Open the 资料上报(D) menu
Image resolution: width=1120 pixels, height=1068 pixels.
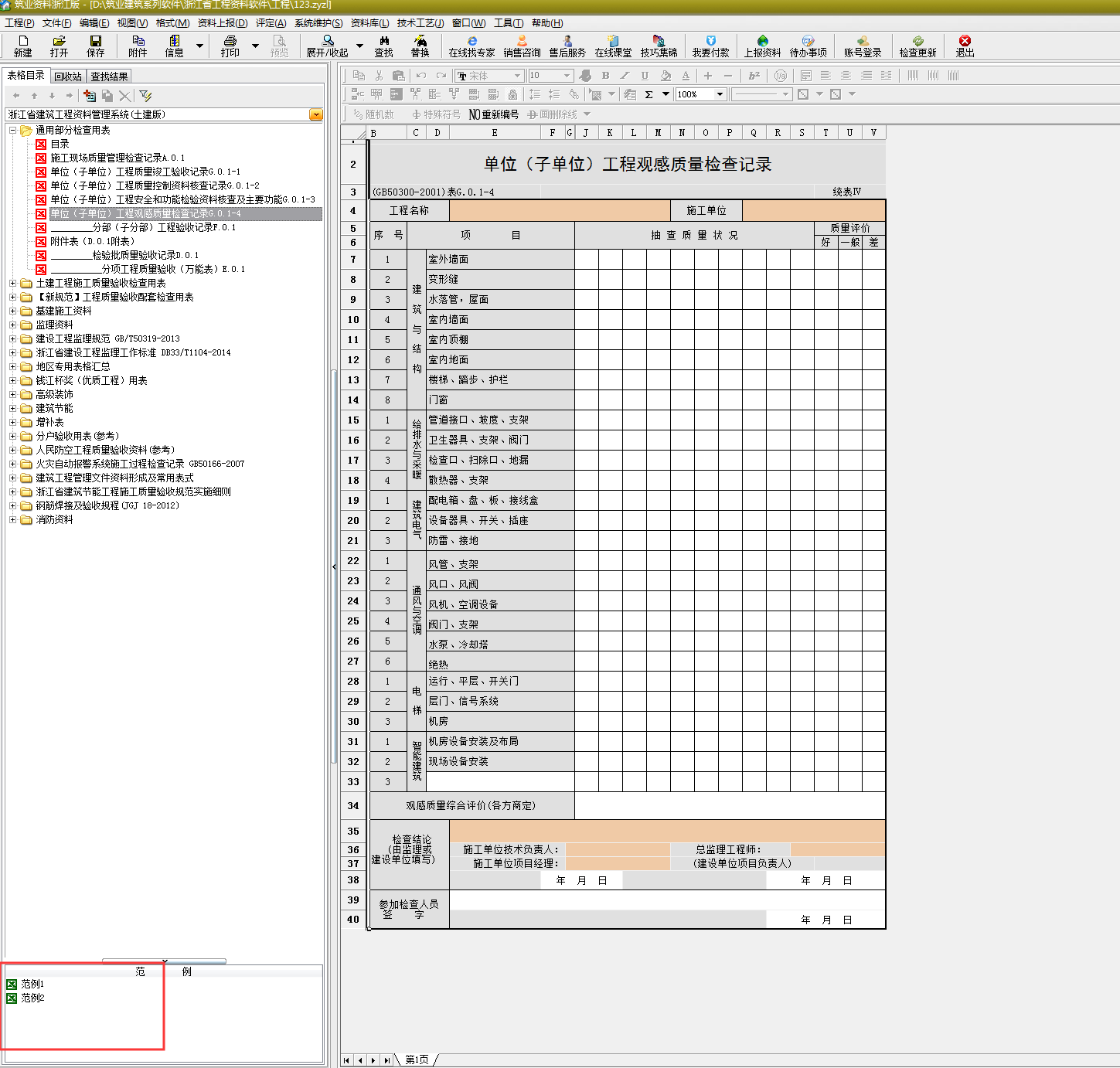223,23
